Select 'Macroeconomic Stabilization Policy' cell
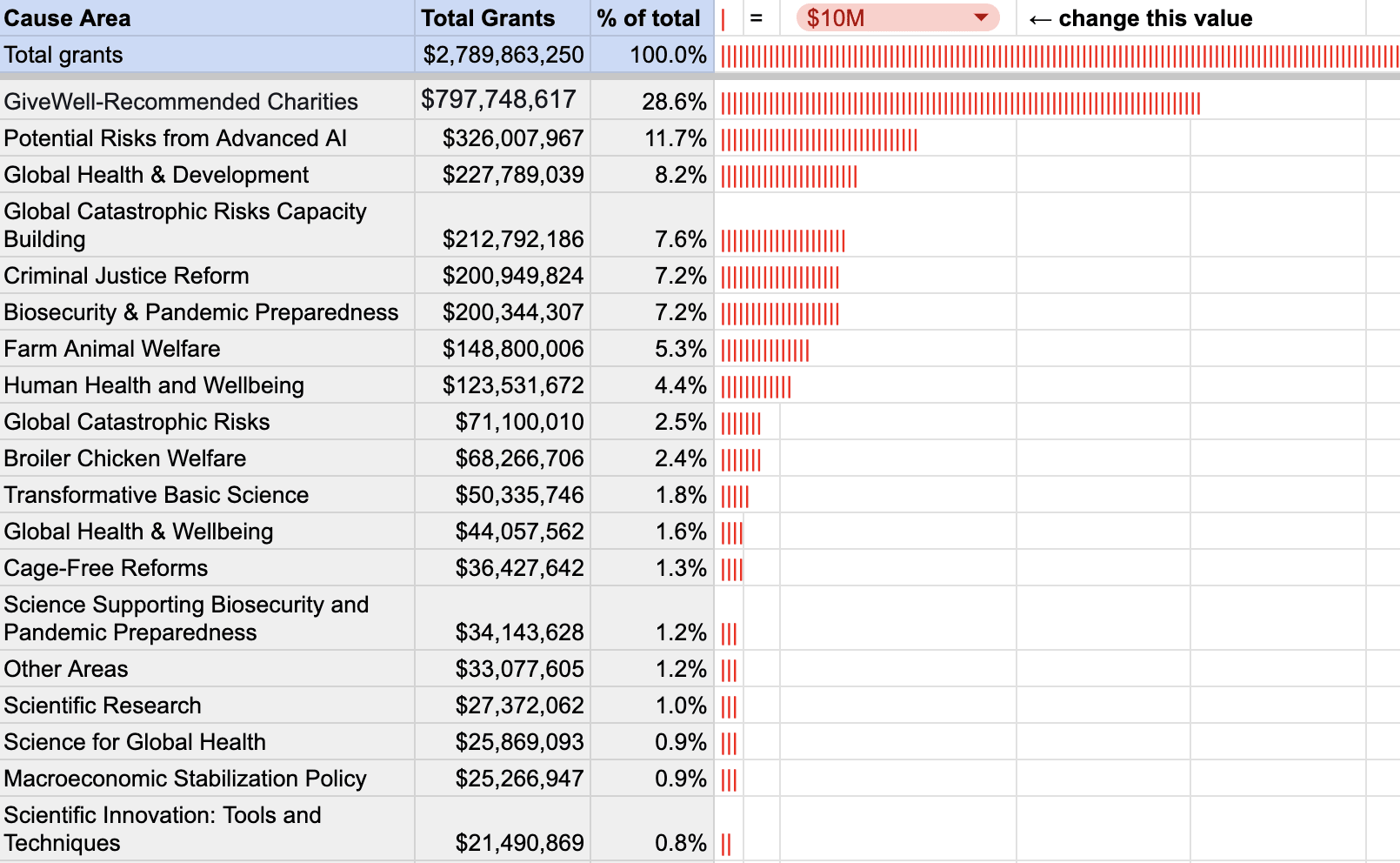Screen dimensions: 1400x863 click(x=207, y=779)
